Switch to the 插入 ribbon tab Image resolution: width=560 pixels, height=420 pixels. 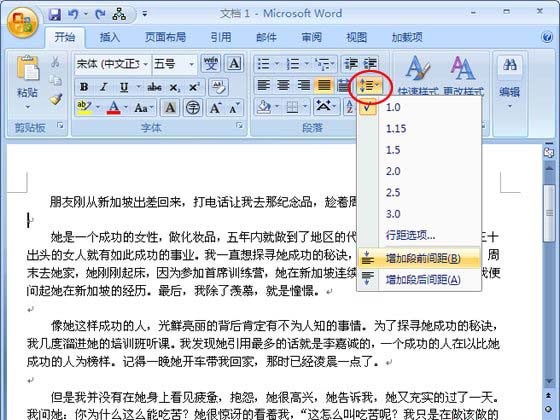(x=109, y=37)
